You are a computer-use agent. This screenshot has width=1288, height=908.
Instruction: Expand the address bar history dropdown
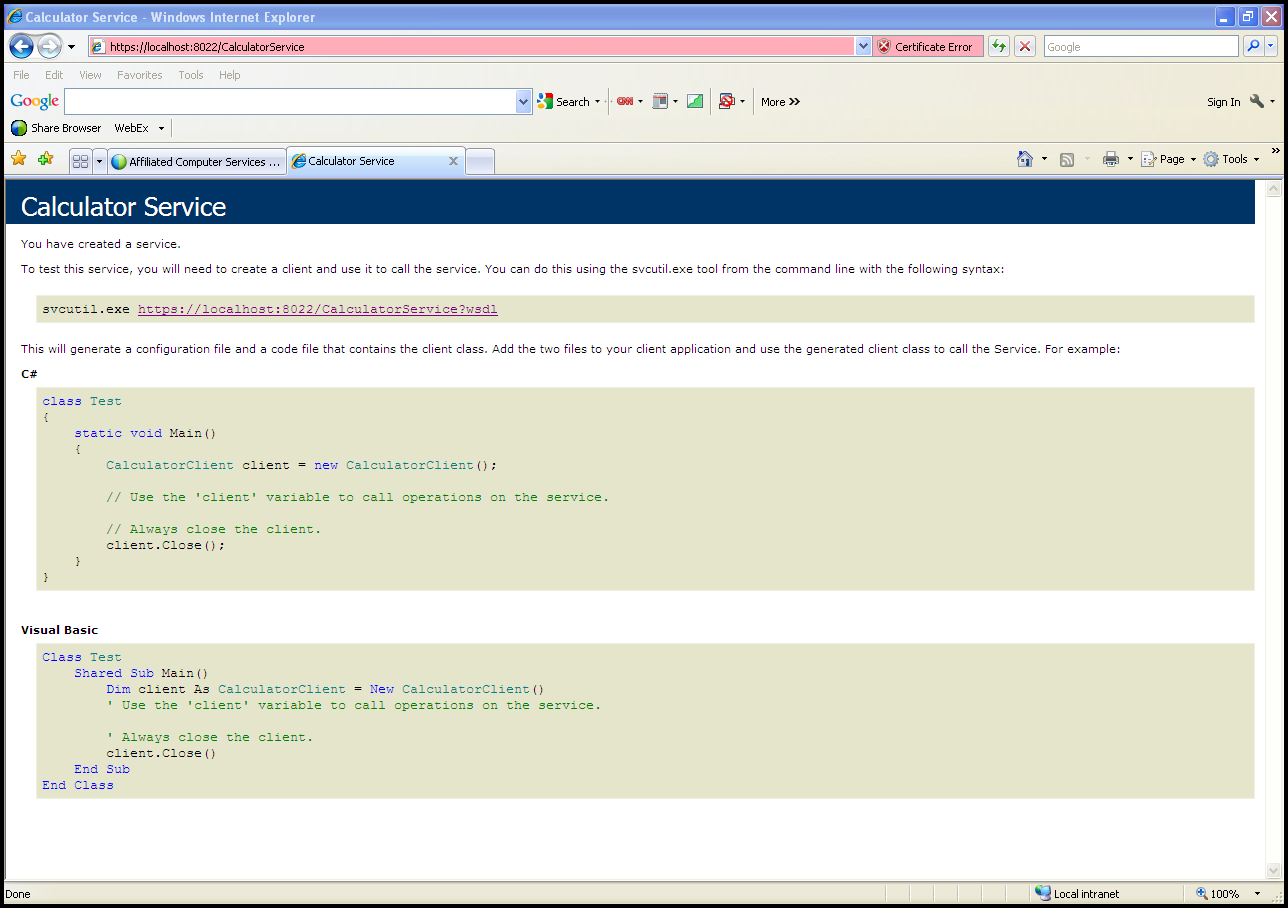pyautogui.click(x=862, y=46)
